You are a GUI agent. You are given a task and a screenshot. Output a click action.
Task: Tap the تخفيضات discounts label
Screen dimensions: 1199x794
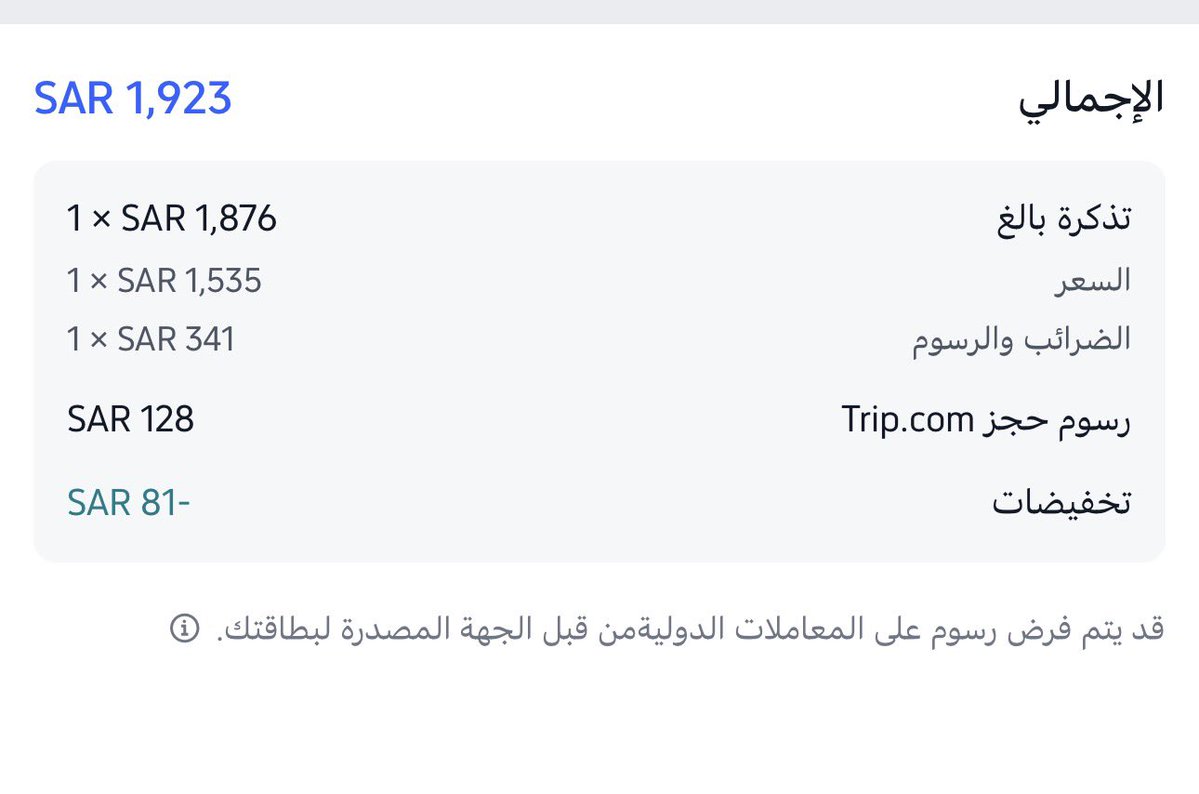click(x=1062, y=503)
